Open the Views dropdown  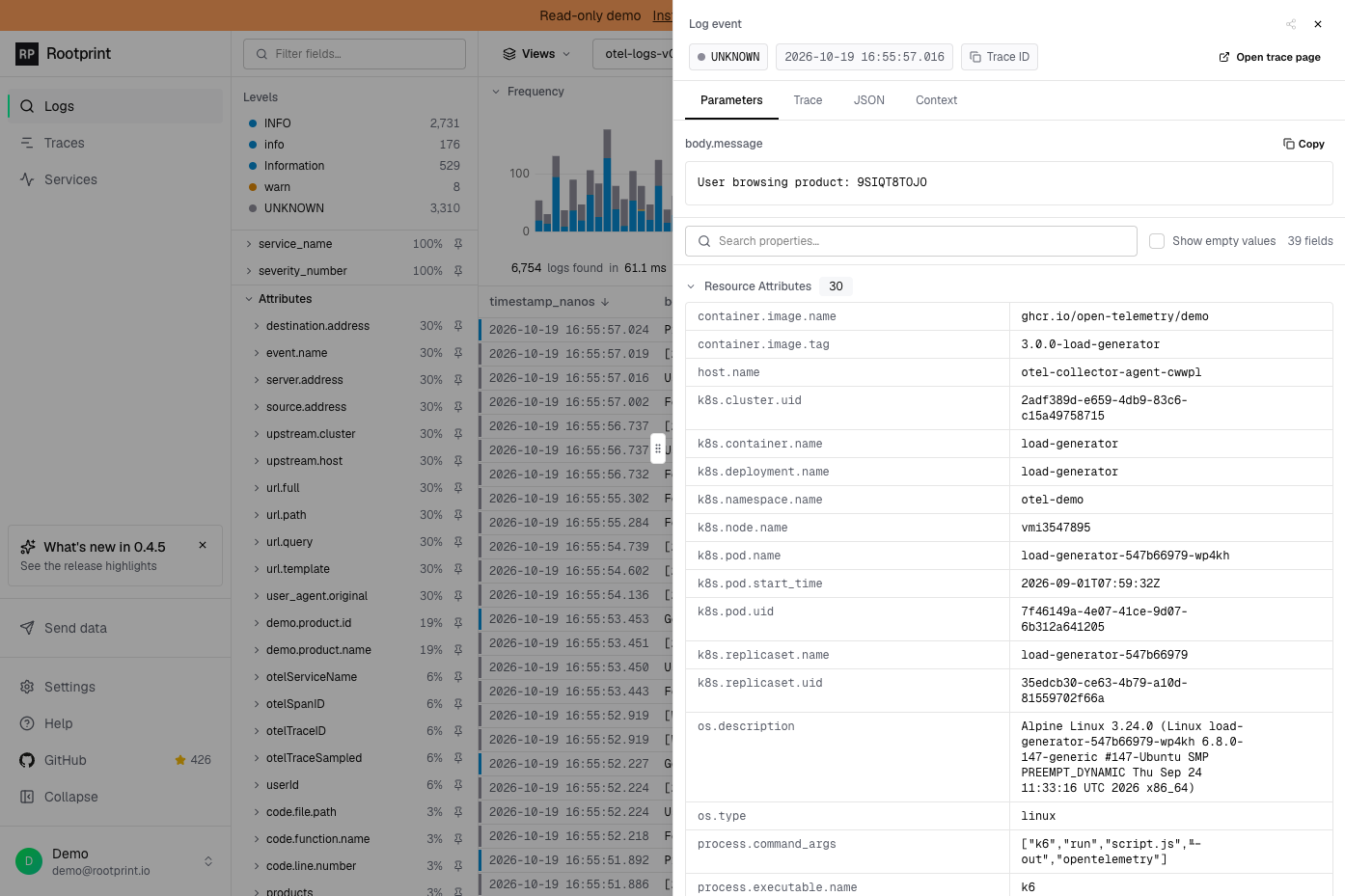pos(536,54)
